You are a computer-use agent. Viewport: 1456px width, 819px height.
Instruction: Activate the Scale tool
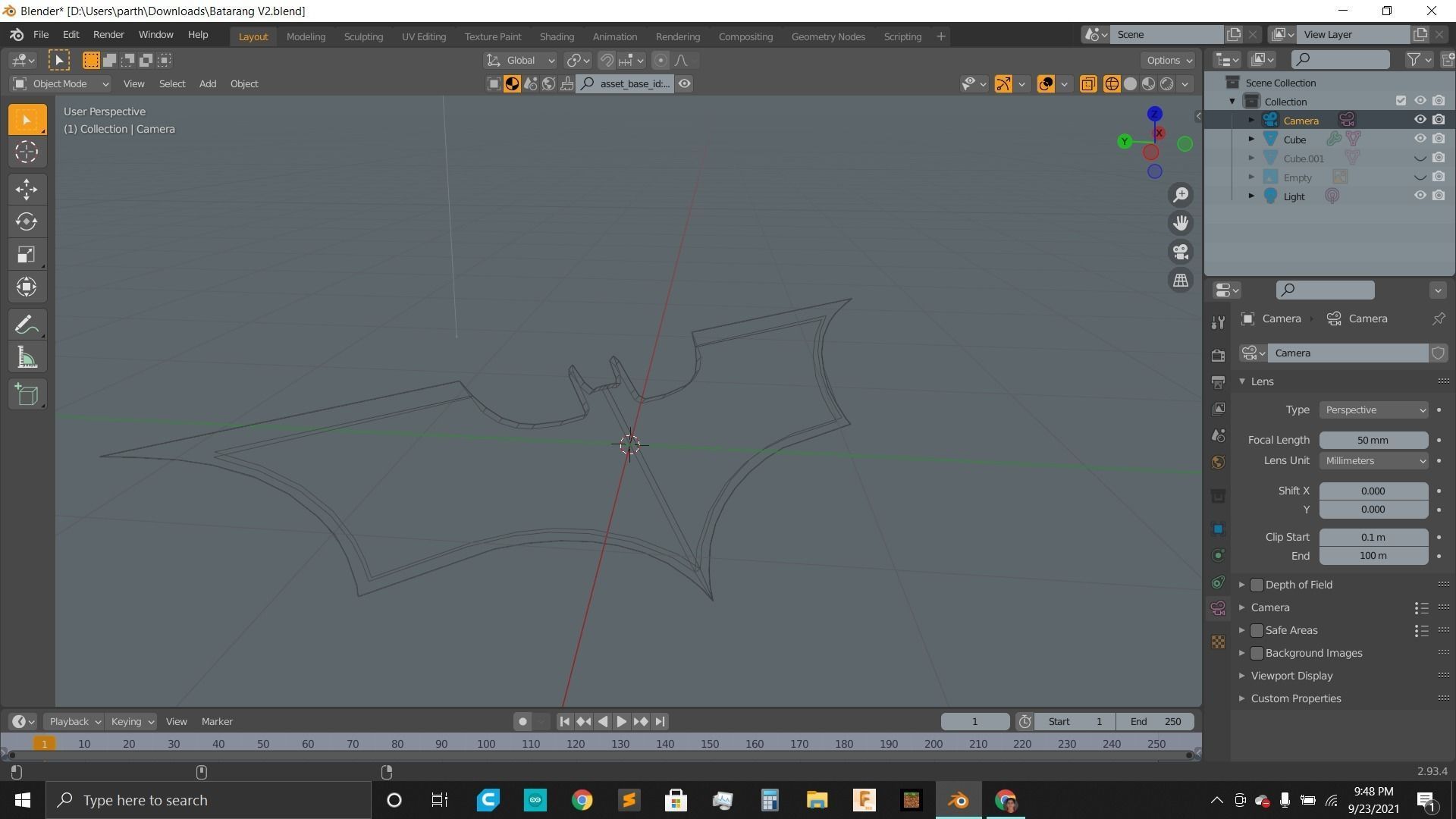27,254
